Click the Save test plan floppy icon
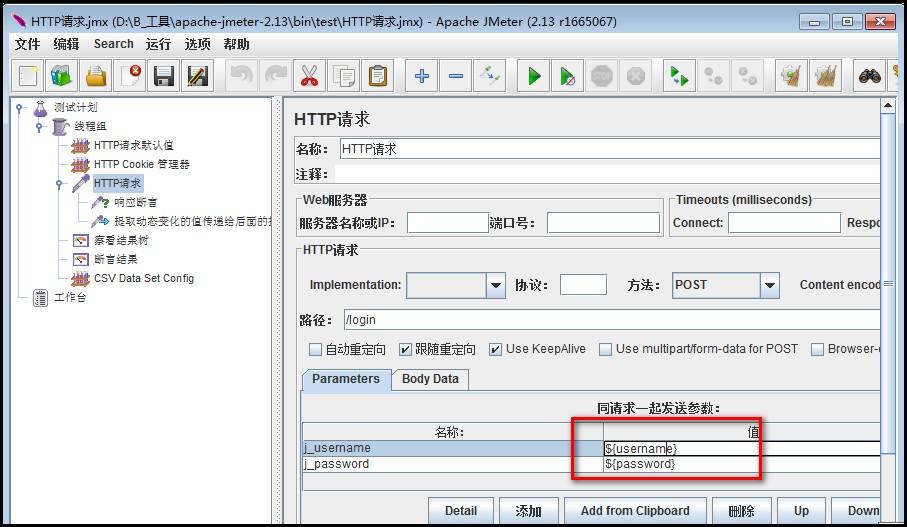Viewport: 907px width, 527px height. click(164, 76)
